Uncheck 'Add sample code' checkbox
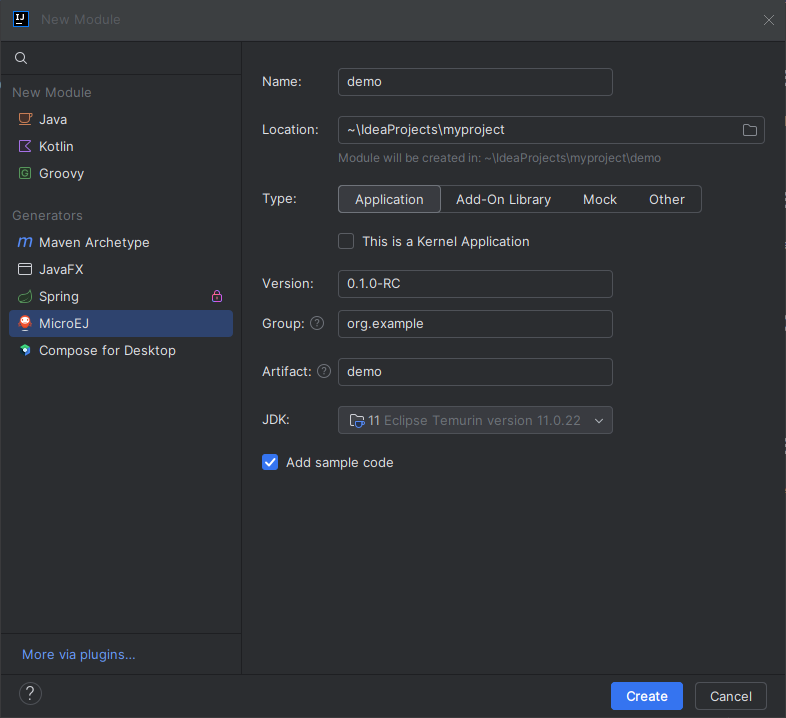 [270, 462]
